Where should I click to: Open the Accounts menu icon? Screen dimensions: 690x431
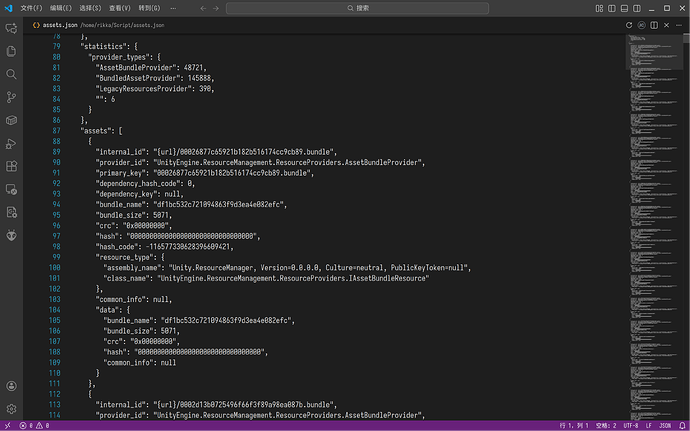(12, 386)
